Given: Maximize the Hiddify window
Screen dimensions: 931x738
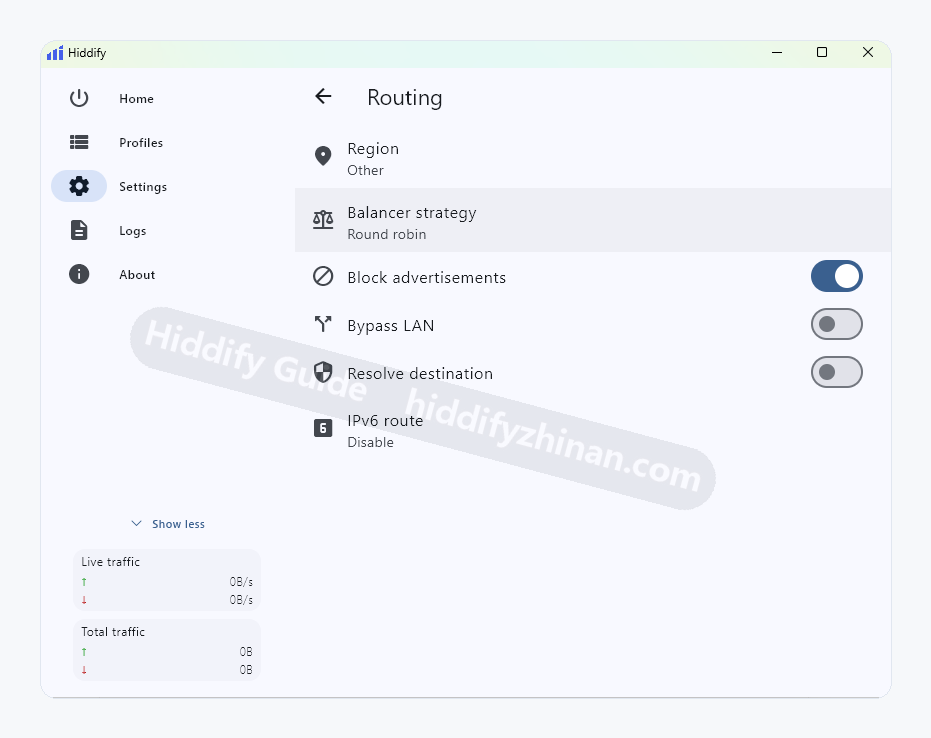Looking at the screenshot, I should 822,52.
